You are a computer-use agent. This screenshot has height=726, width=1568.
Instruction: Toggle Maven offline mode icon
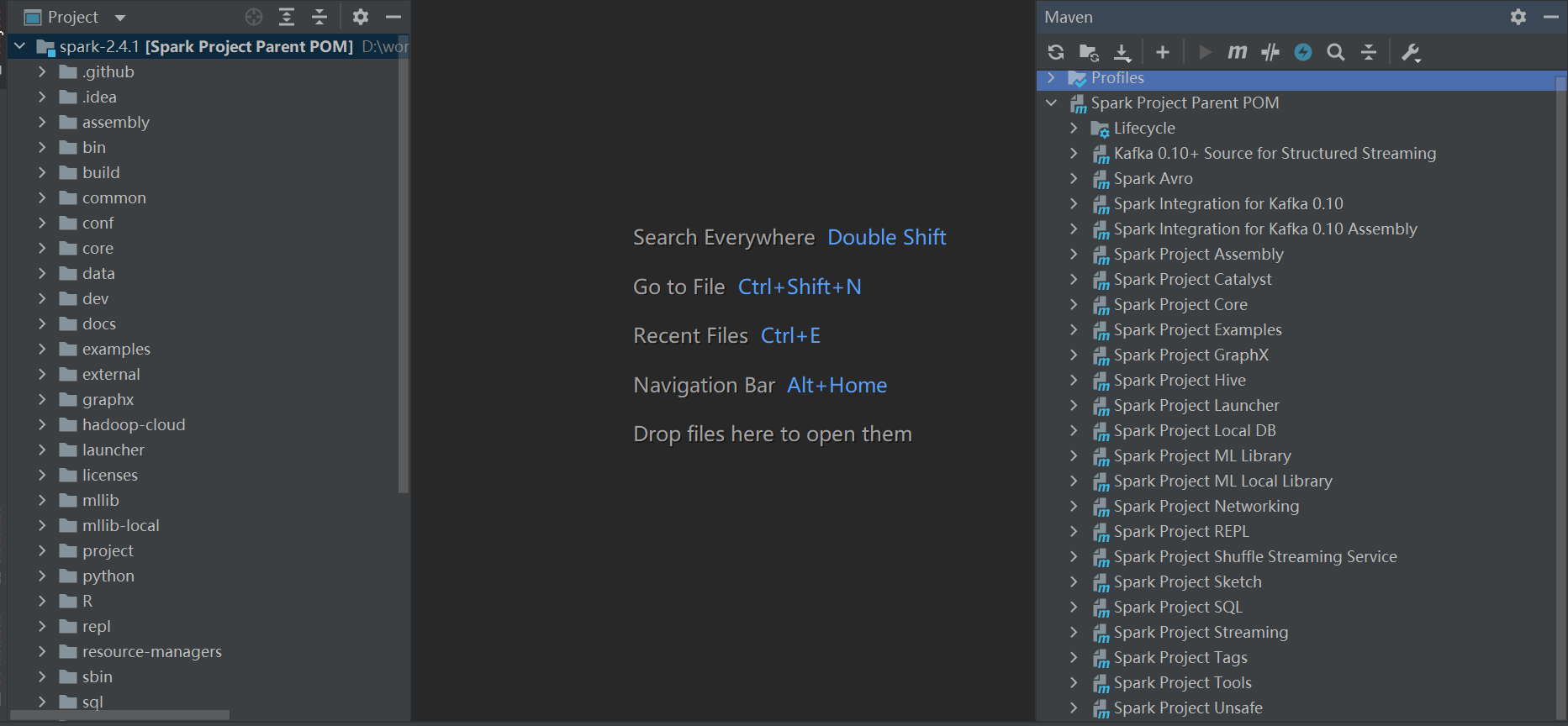click(x=1303, y=52)
